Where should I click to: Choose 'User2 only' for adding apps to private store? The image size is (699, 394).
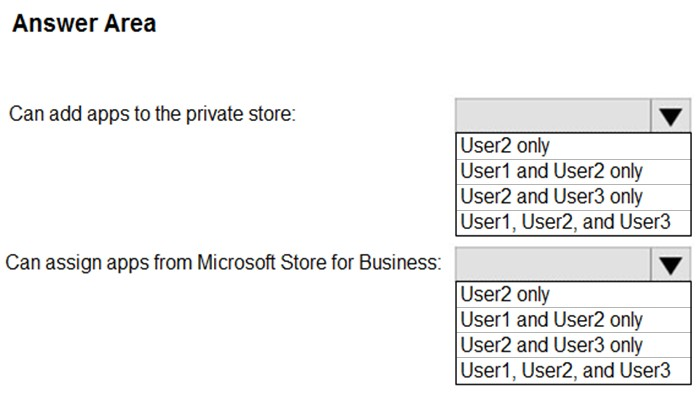pos(573,146)
